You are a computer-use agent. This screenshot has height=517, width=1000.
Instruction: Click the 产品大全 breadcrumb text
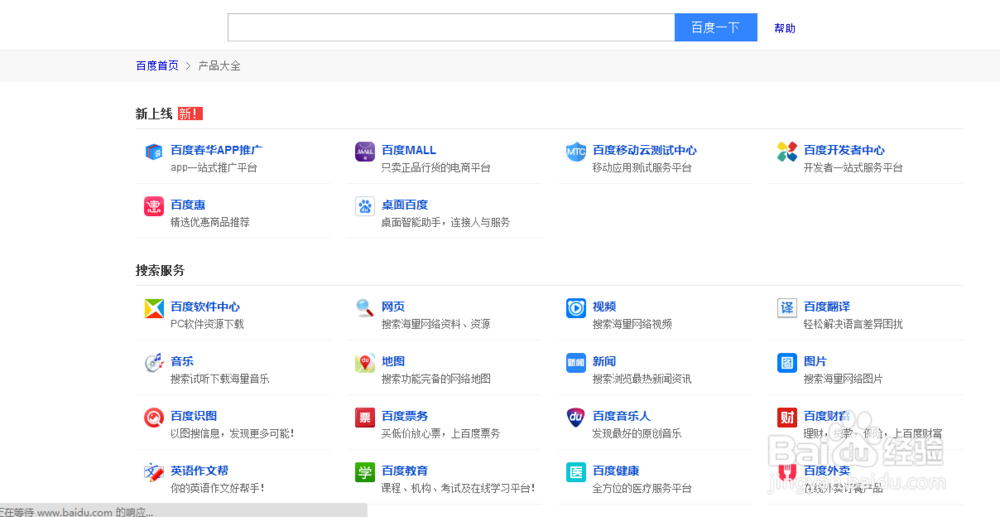point(219,66)
